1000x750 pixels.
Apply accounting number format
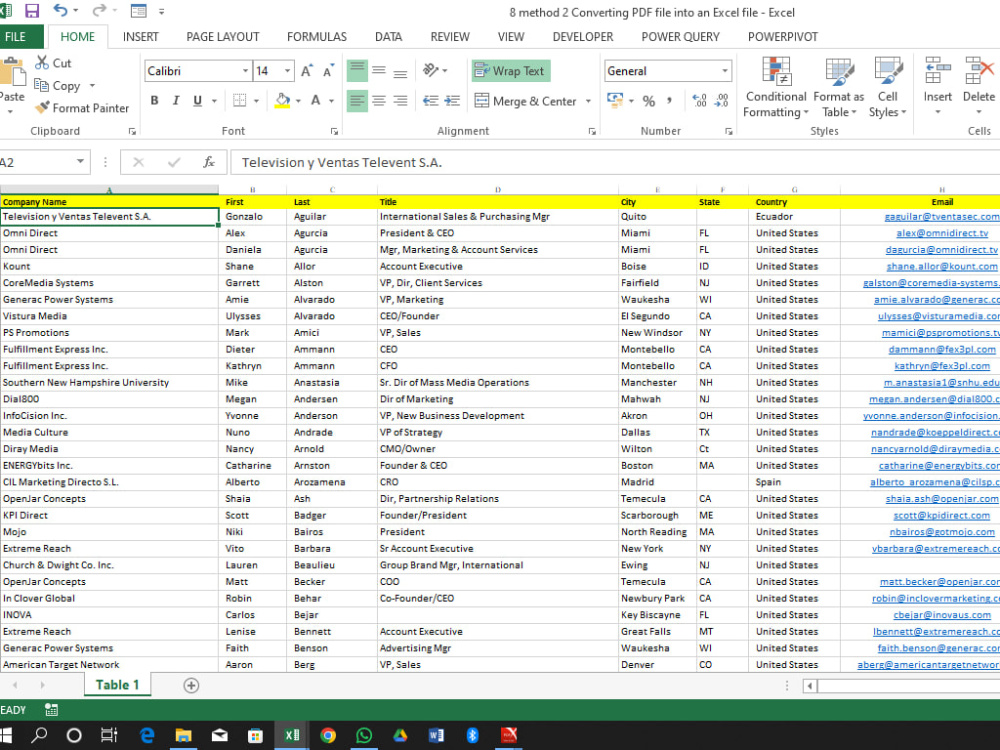[x=615, y=100]
